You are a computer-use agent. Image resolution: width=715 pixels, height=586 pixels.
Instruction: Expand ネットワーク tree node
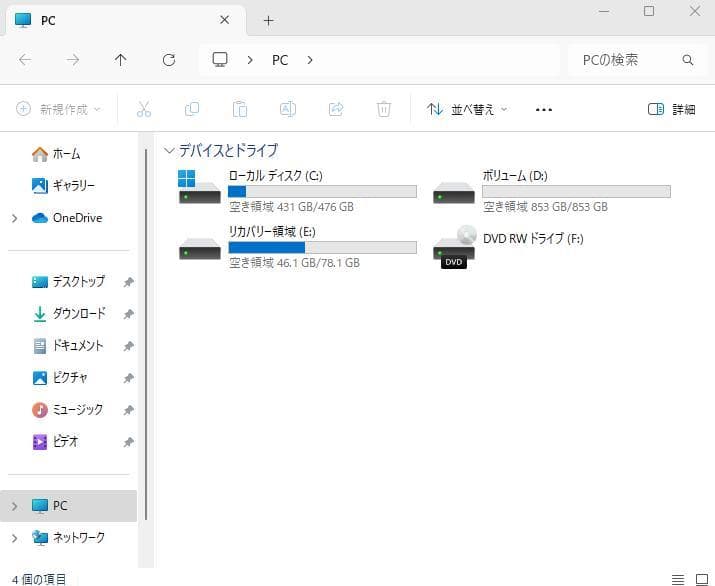click(15, 538)
